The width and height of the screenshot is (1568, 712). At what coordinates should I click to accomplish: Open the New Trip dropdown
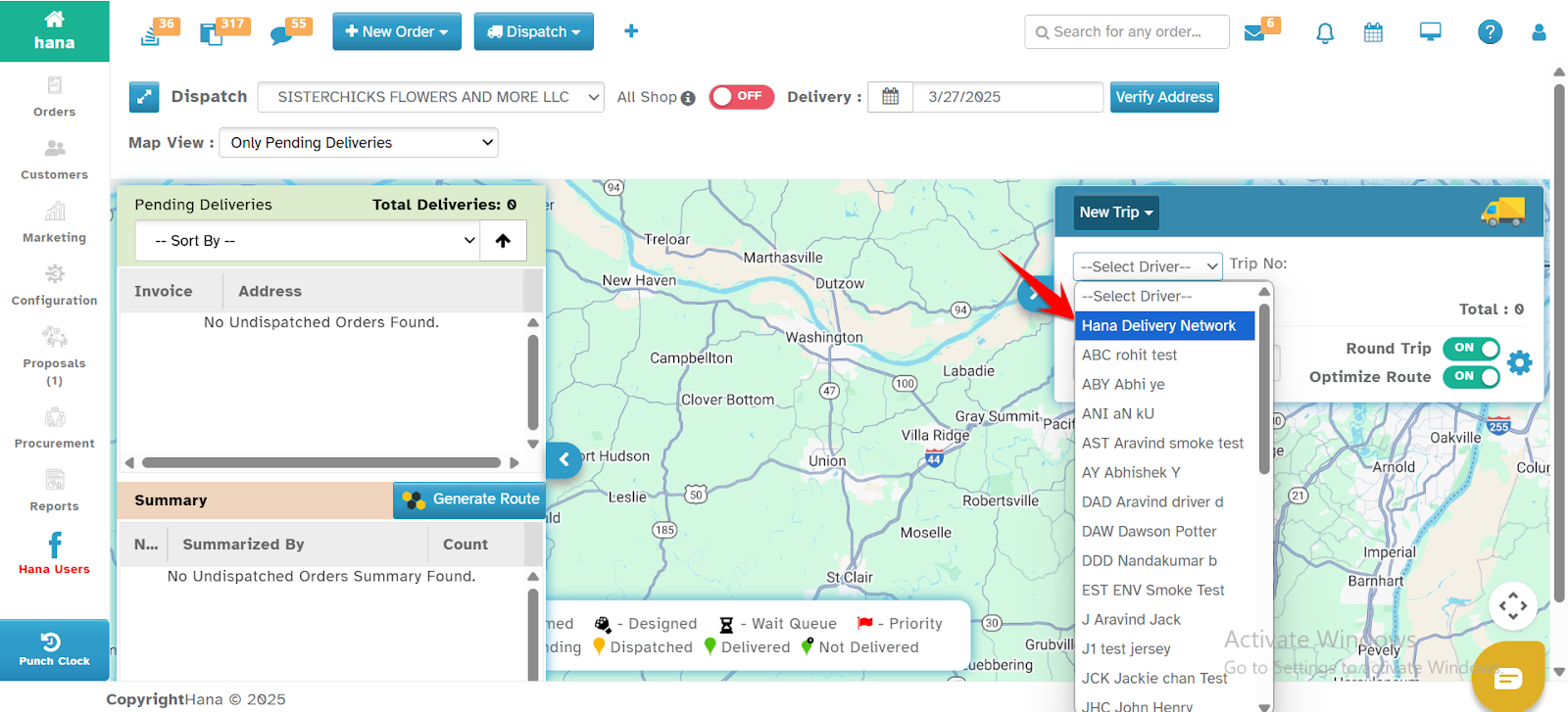(1116, 213)
